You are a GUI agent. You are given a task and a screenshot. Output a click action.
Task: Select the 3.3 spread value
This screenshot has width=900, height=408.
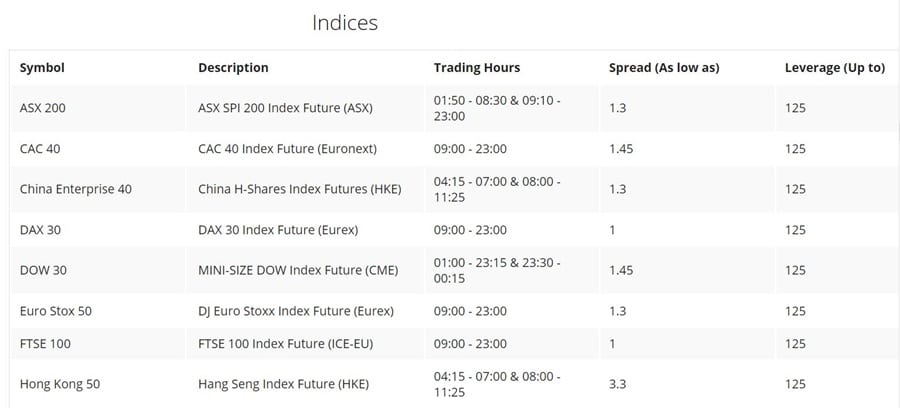tap(618, 384)
